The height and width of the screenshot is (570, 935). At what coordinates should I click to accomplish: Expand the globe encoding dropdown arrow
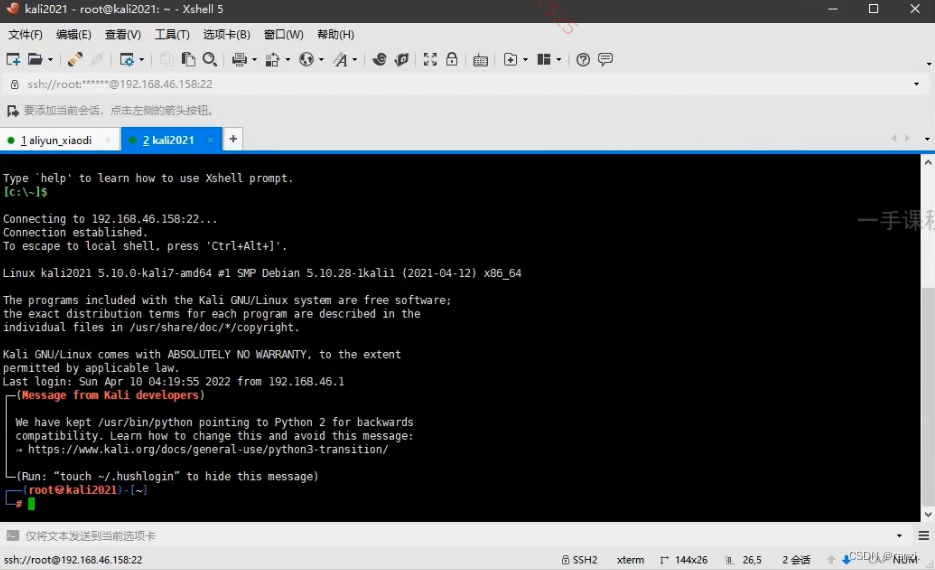321,60
